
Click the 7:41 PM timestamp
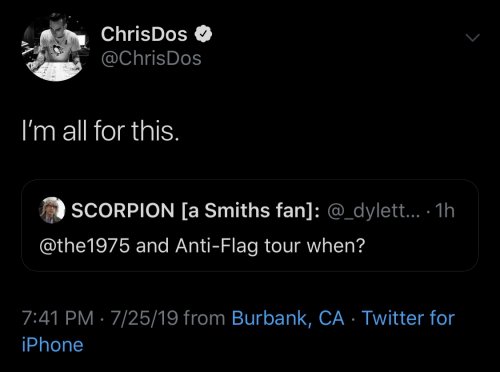coord(58,318)
